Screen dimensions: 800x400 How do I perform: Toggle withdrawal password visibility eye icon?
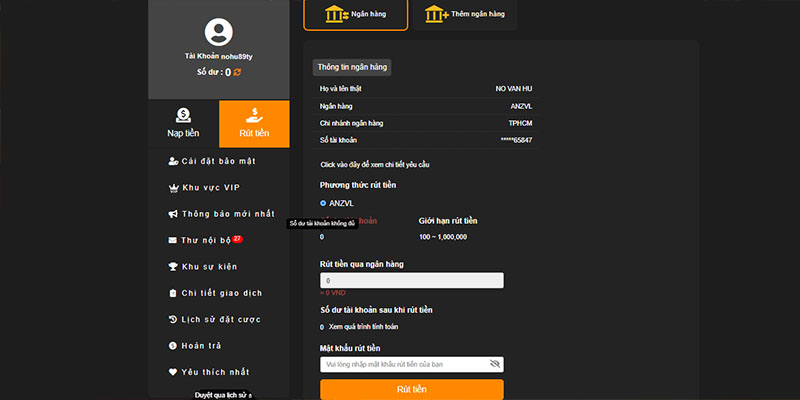pos(494,365)
